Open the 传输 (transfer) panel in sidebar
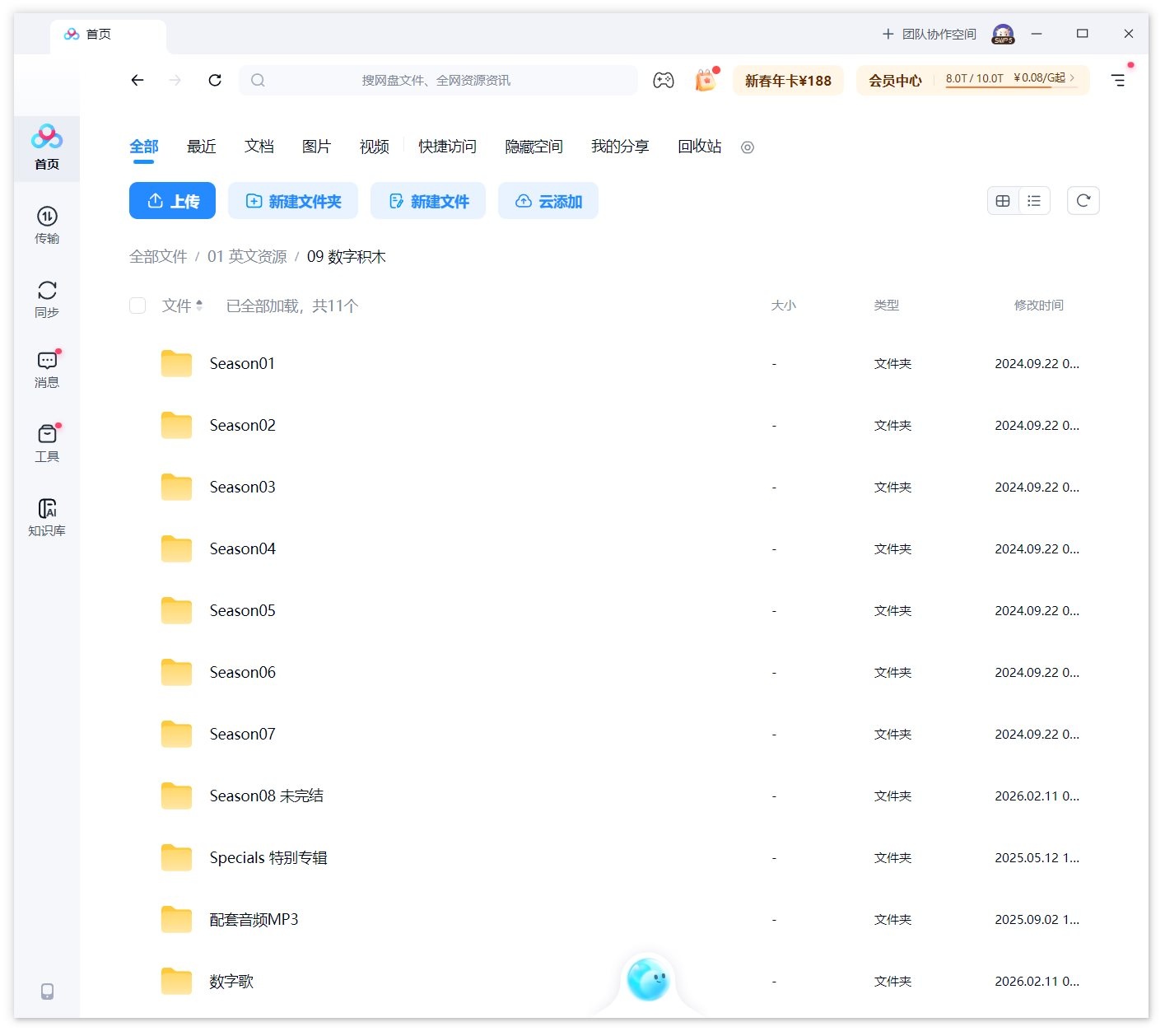 click(x=46, y=224)
